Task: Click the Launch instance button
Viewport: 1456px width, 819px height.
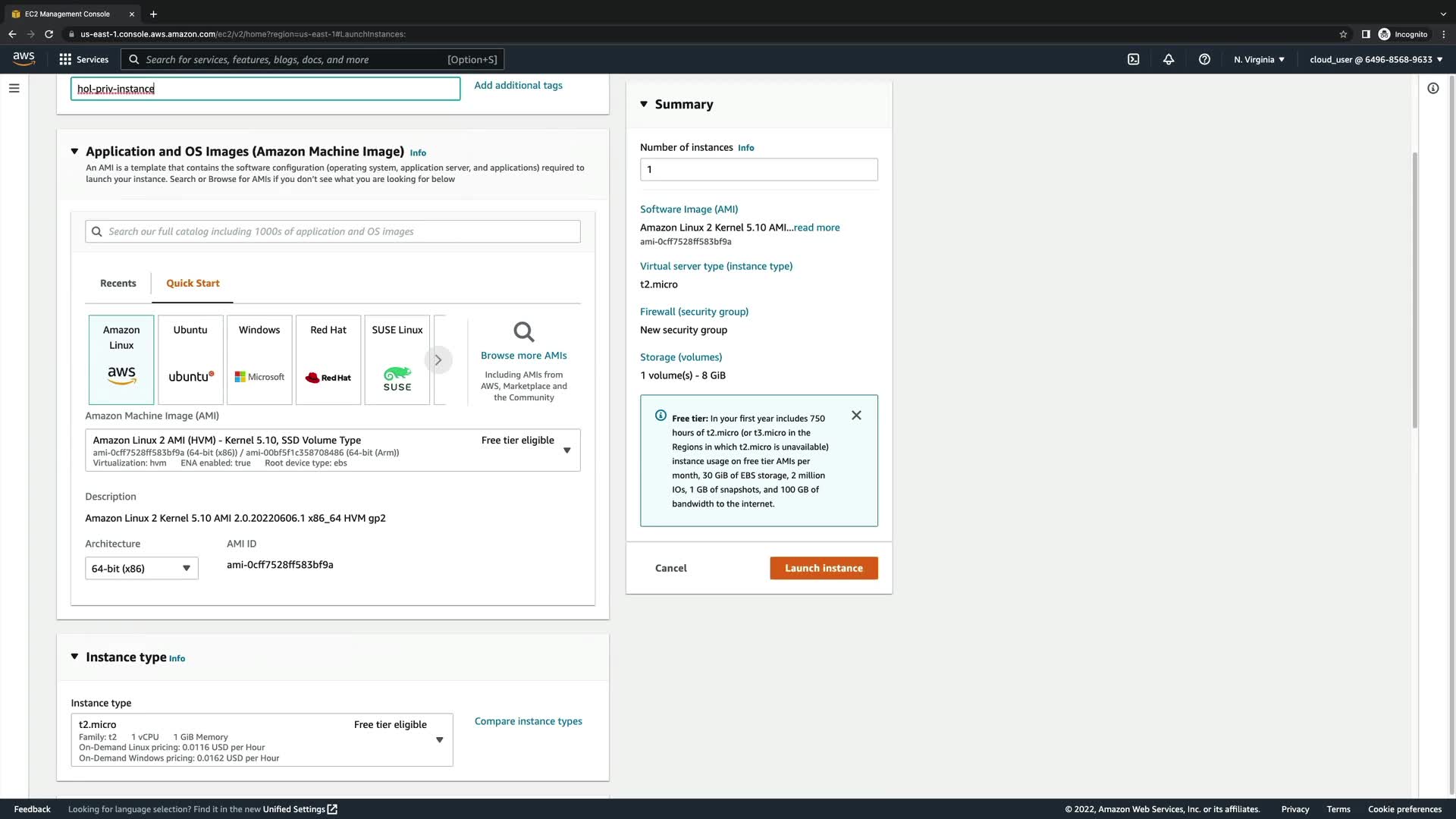Action: pos(824,568)
